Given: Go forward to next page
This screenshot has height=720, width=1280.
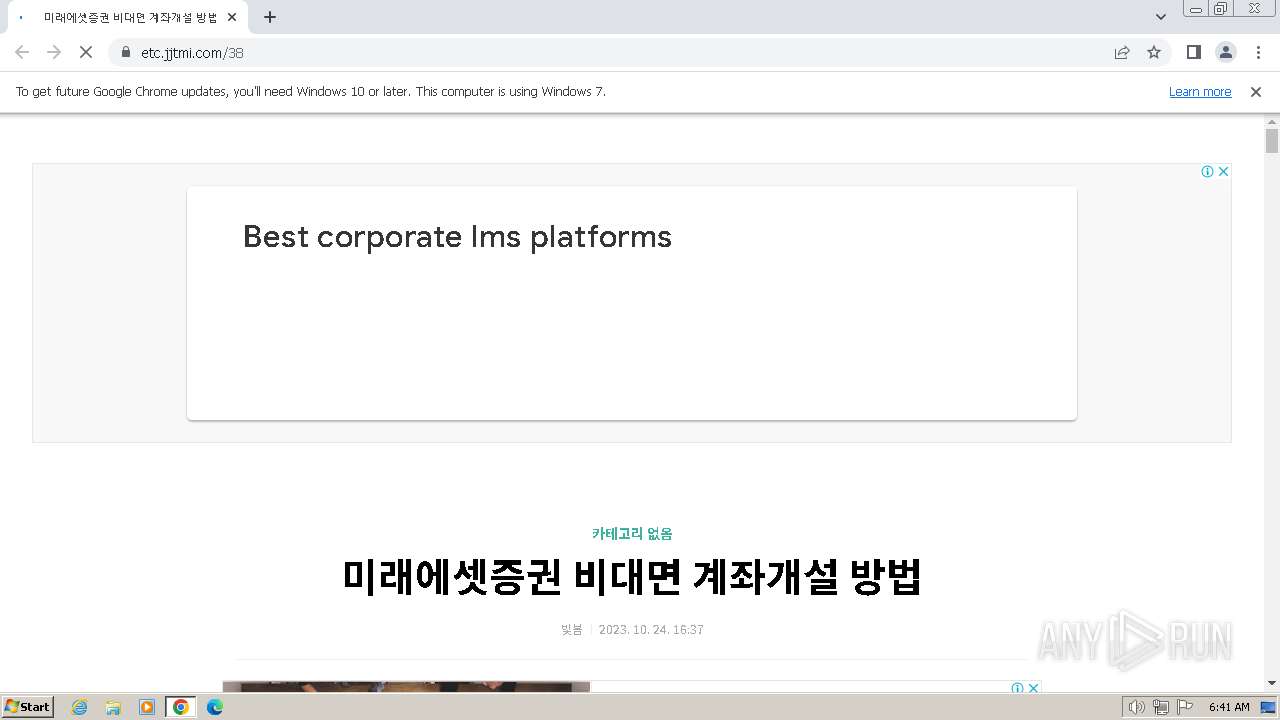Looking at the screenshot, I should [54, 52].
